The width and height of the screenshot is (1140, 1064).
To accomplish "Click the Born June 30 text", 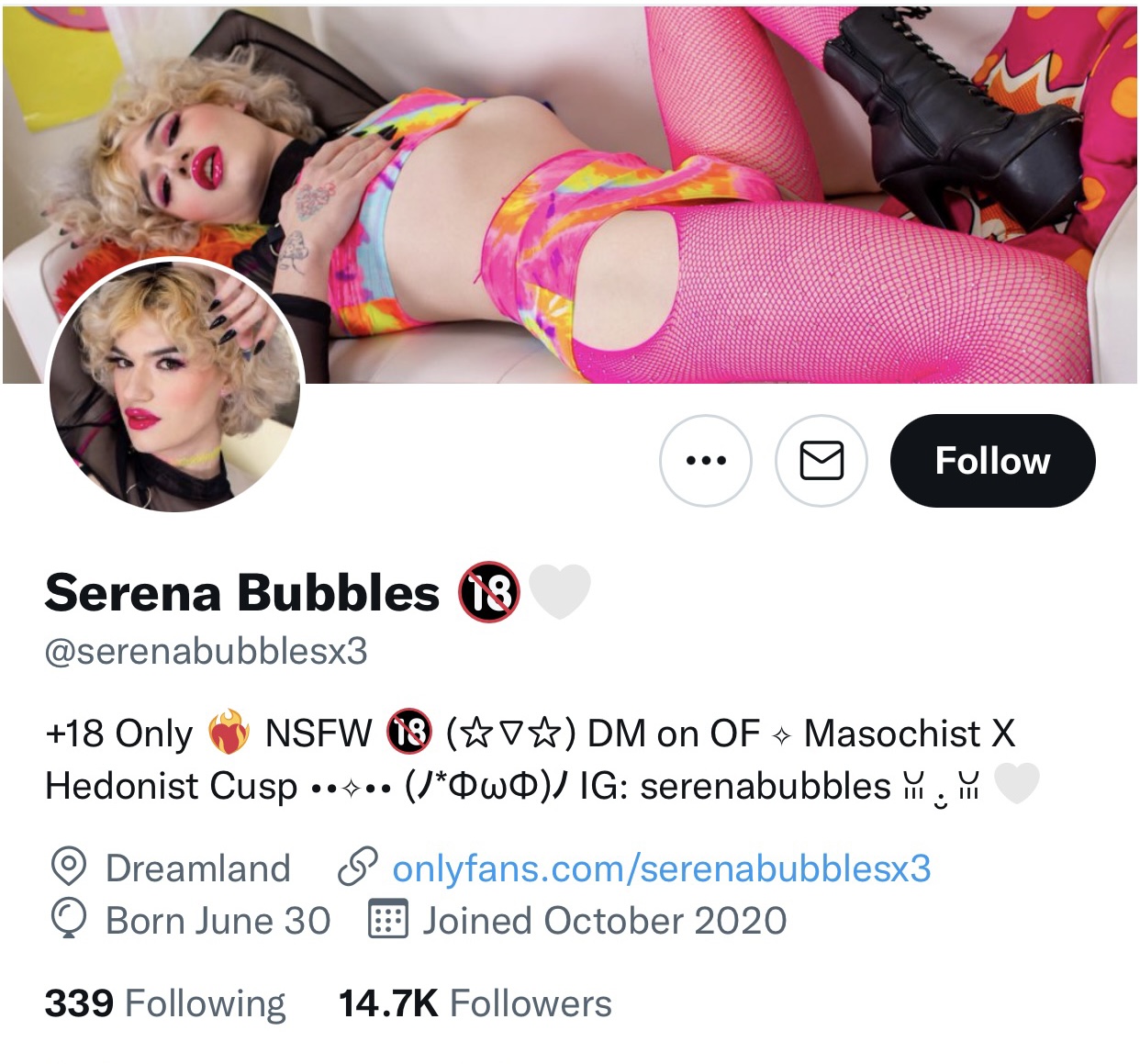I will point(218,920).
